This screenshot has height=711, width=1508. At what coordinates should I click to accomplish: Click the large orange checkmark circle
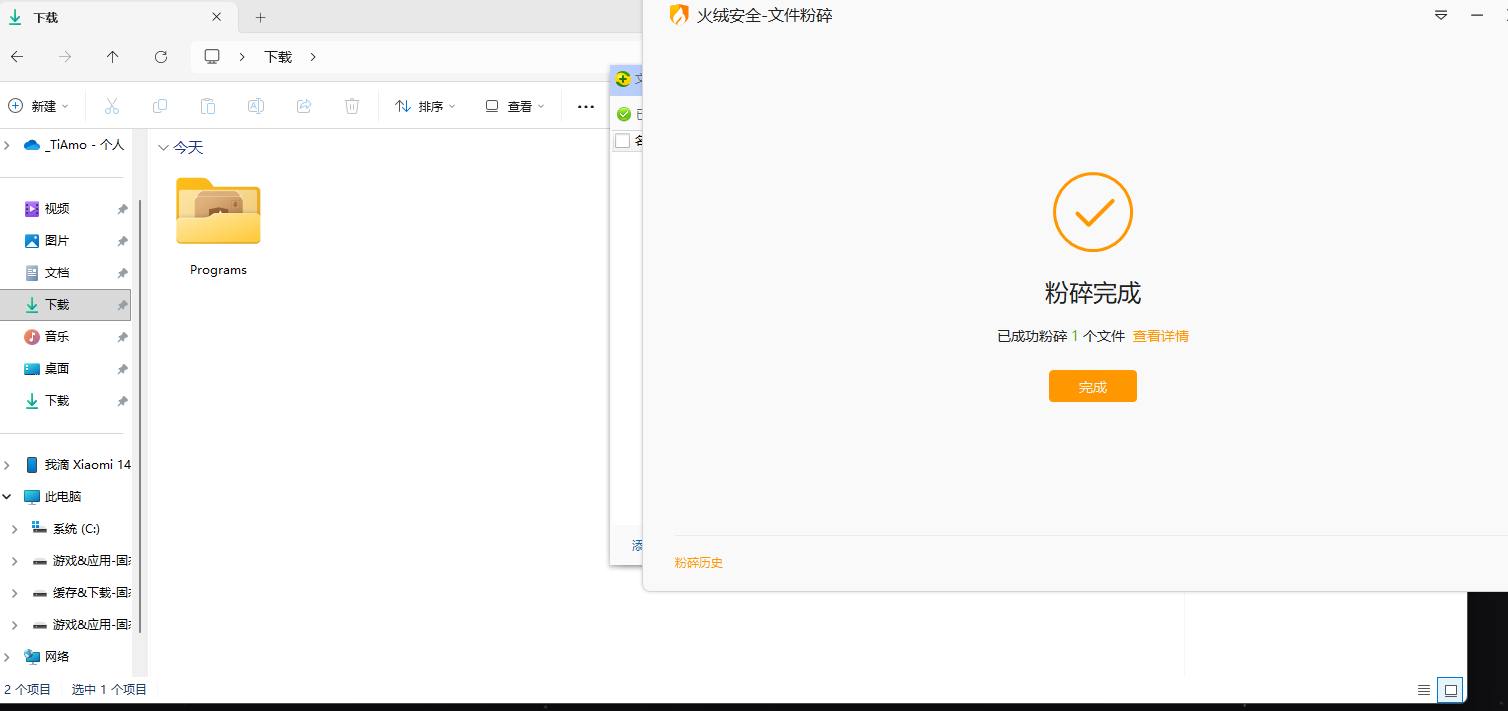point(1092,212)
